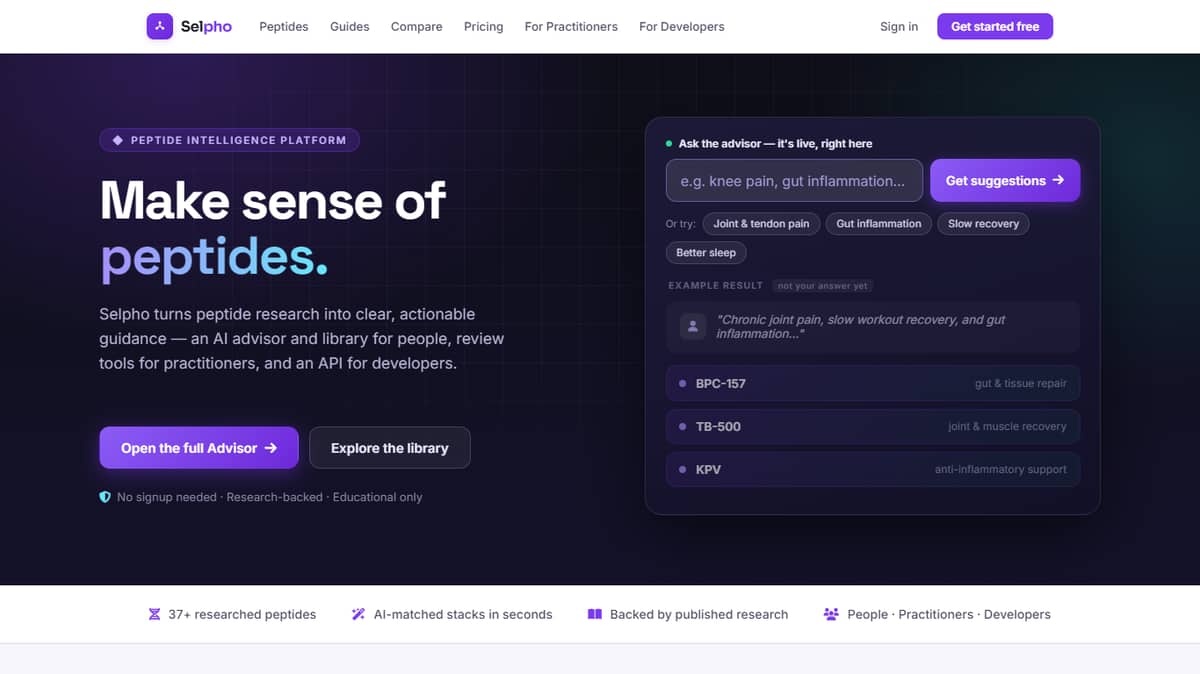The image size is (1200, 674).
Task: Click the "gut & tissue repair" label
Action: (1021, 384)
